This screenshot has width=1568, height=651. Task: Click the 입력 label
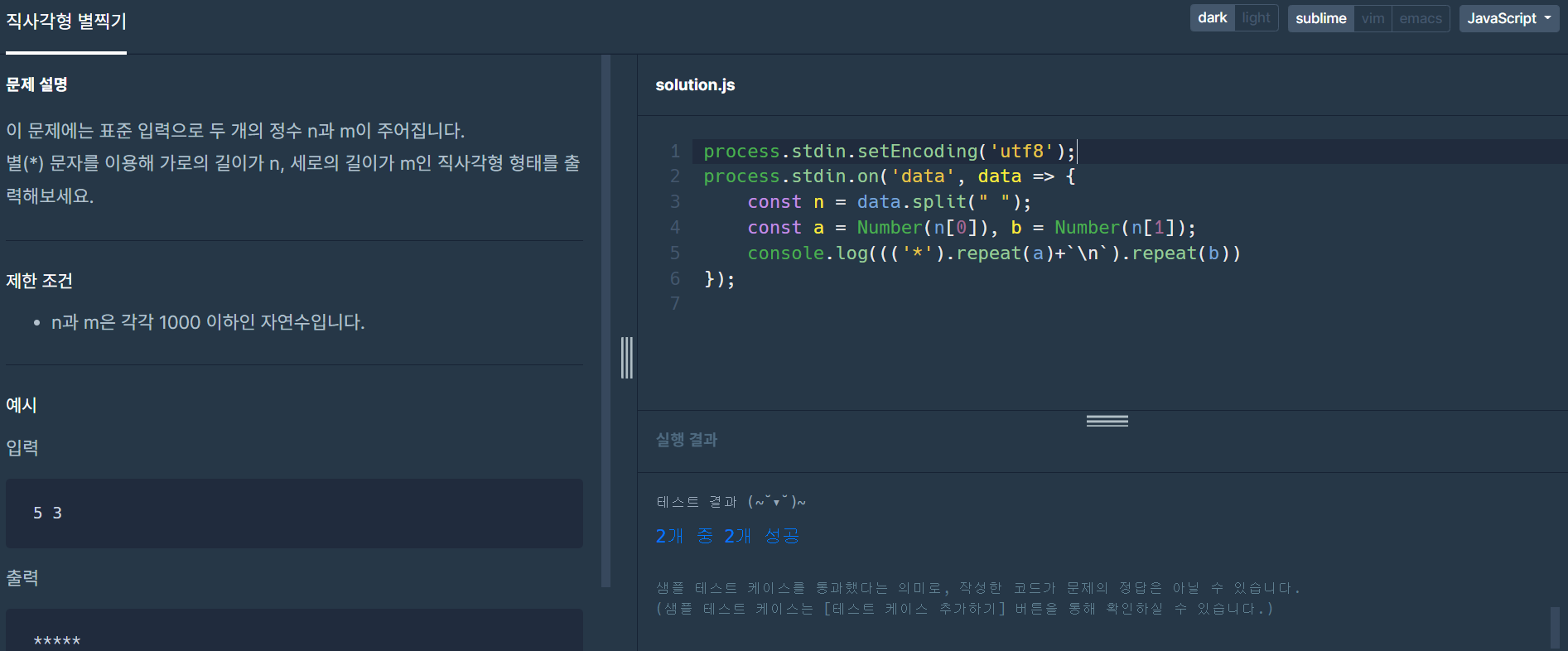point(22,448)
